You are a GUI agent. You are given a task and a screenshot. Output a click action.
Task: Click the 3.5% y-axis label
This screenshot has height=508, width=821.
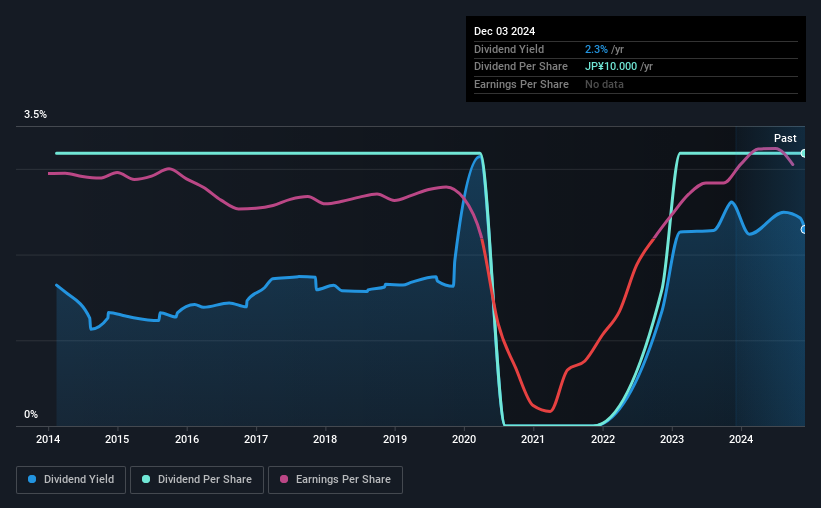(x=35, y=114)
